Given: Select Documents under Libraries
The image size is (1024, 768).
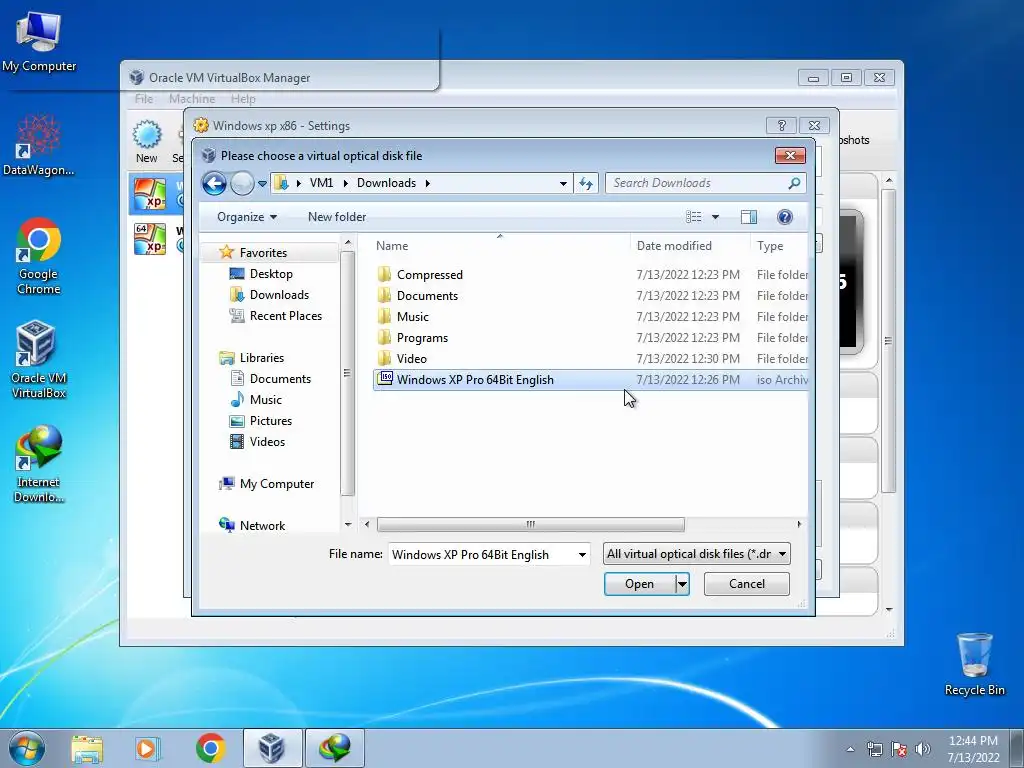Looking at the screenshot, I should pyautogui.click(x=280, y=379).
